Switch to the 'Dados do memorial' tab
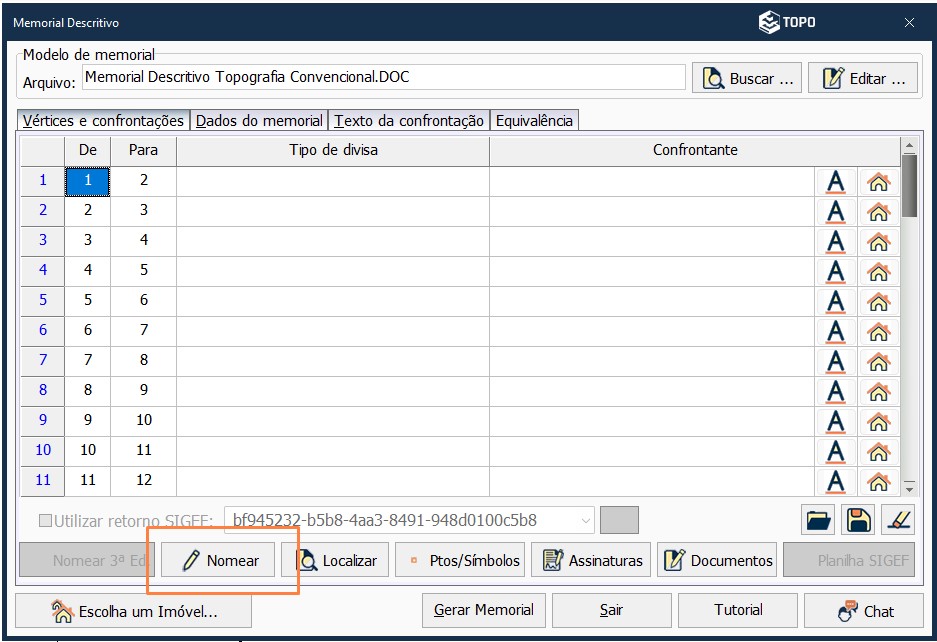The image size is (937, 642). click(257, 119)
